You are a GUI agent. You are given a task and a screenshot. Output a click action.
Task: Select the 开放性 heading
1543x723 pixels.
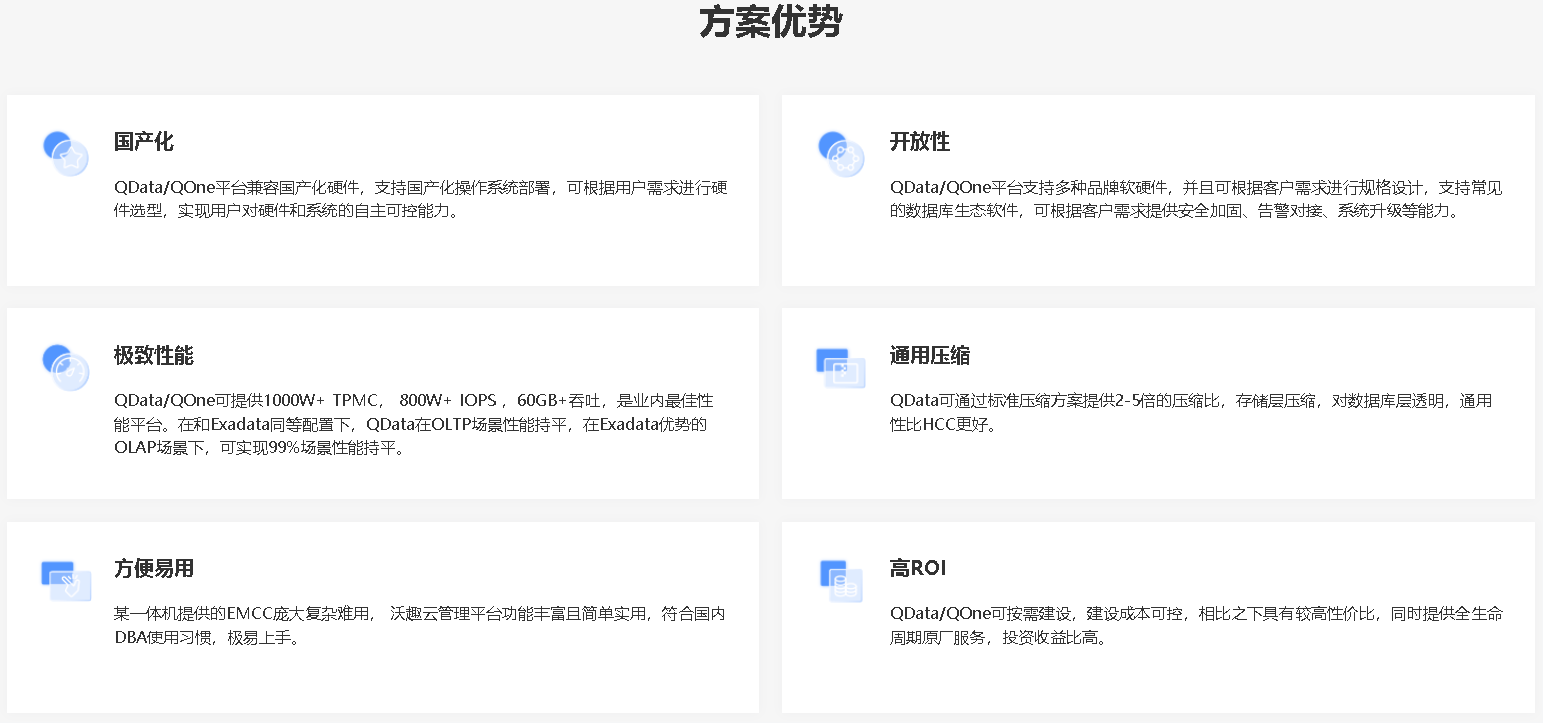tap(919, 142)
